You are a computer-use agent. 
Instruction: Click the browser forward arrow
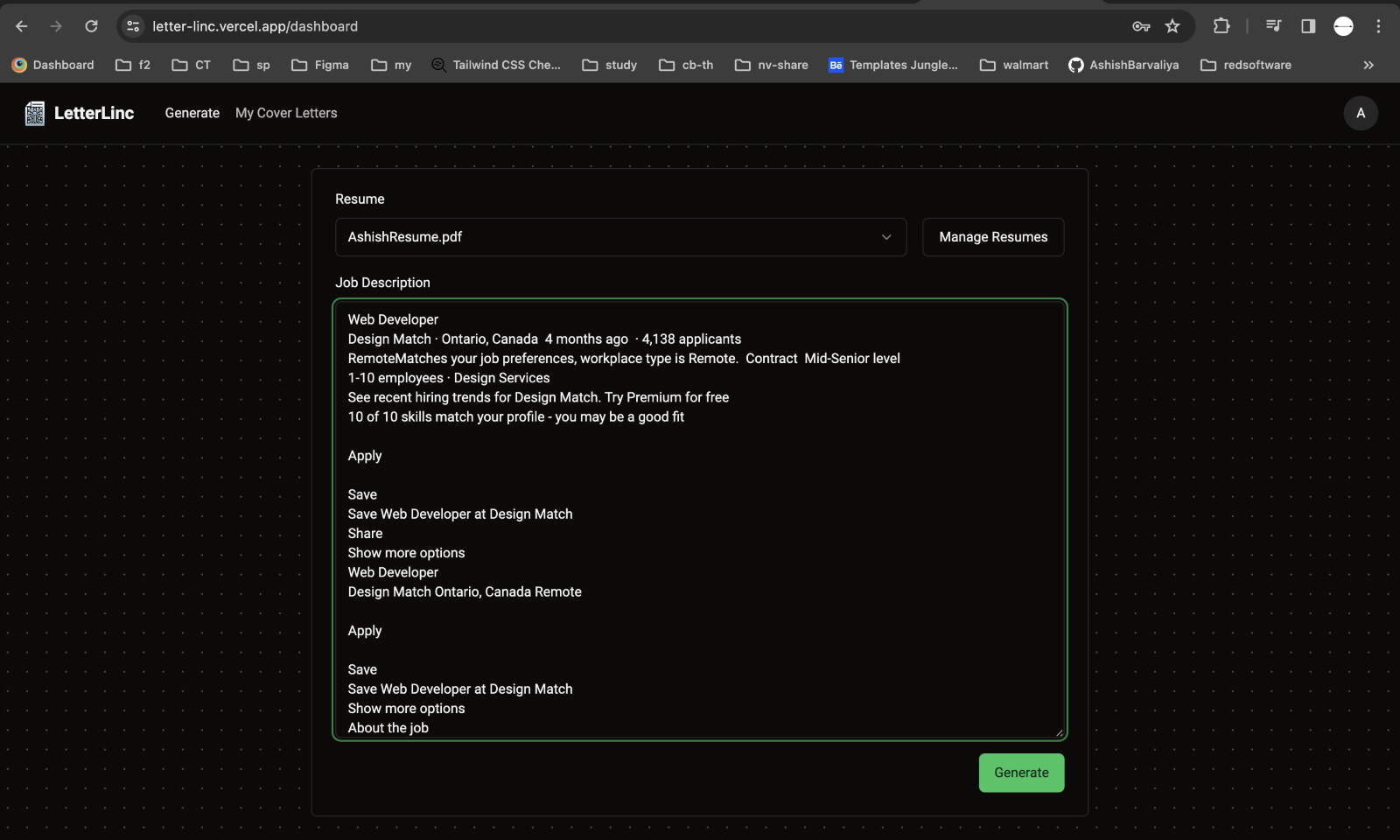coord(56,26)
